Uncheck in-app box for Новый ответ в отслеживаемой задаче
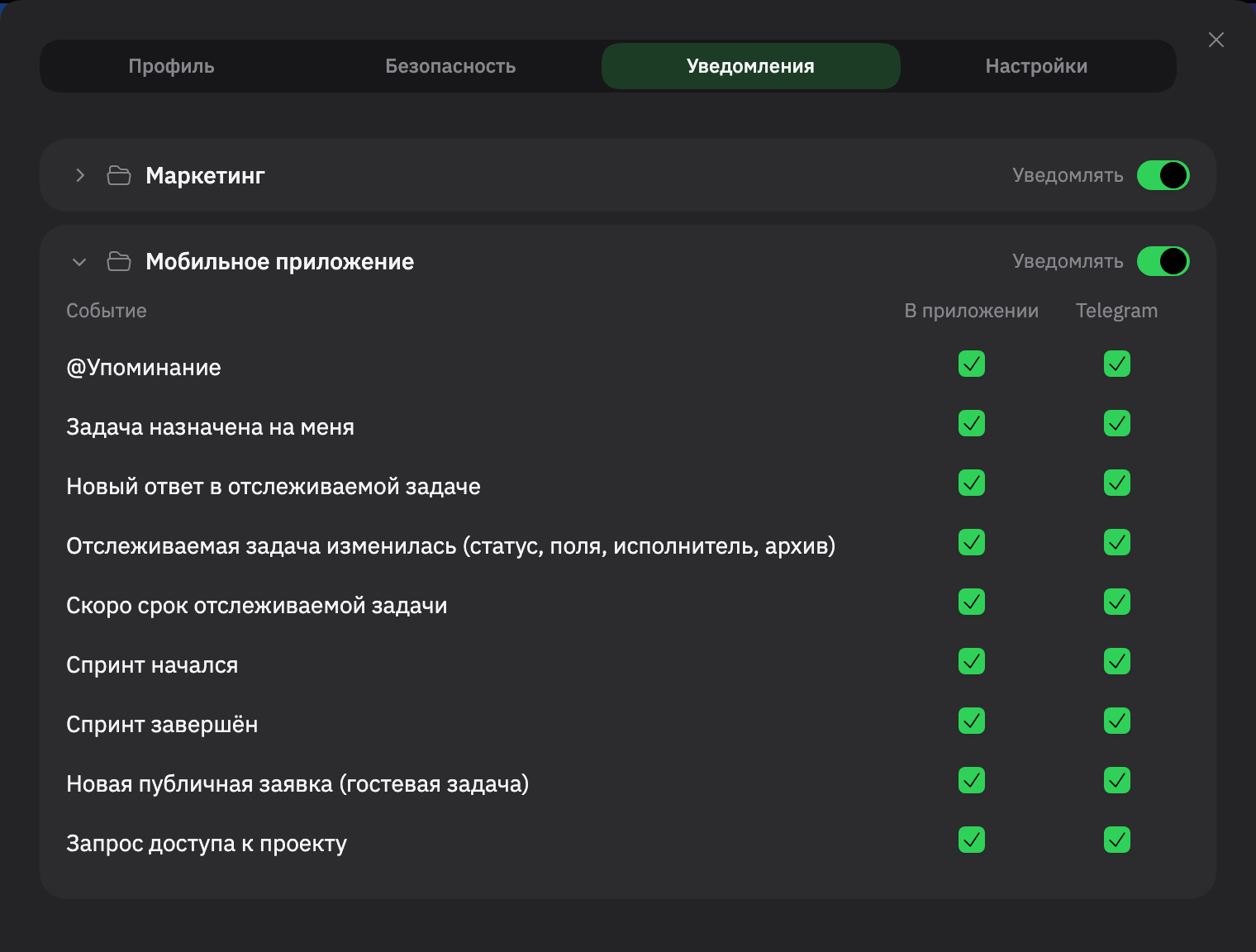Image resolution: width=1256 pixels, height=952 pixels. pyautogui.click(x=972, y=483)
